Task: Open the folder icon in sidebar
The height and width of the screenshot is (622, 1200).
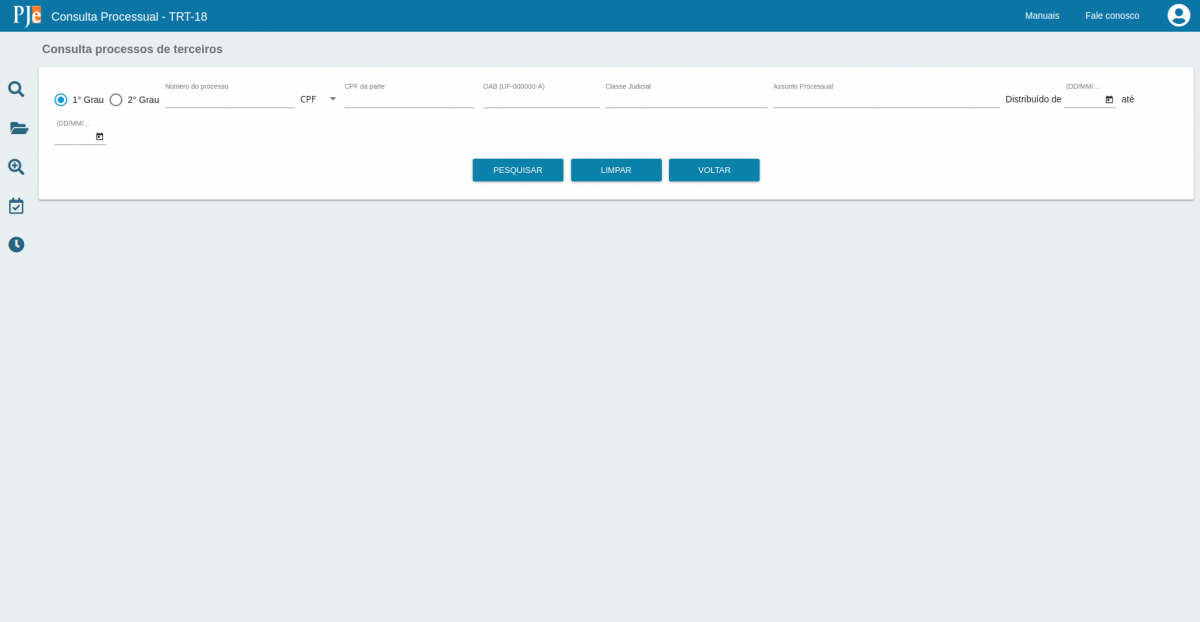Action: pyautogui.click(x=18, y=128)
